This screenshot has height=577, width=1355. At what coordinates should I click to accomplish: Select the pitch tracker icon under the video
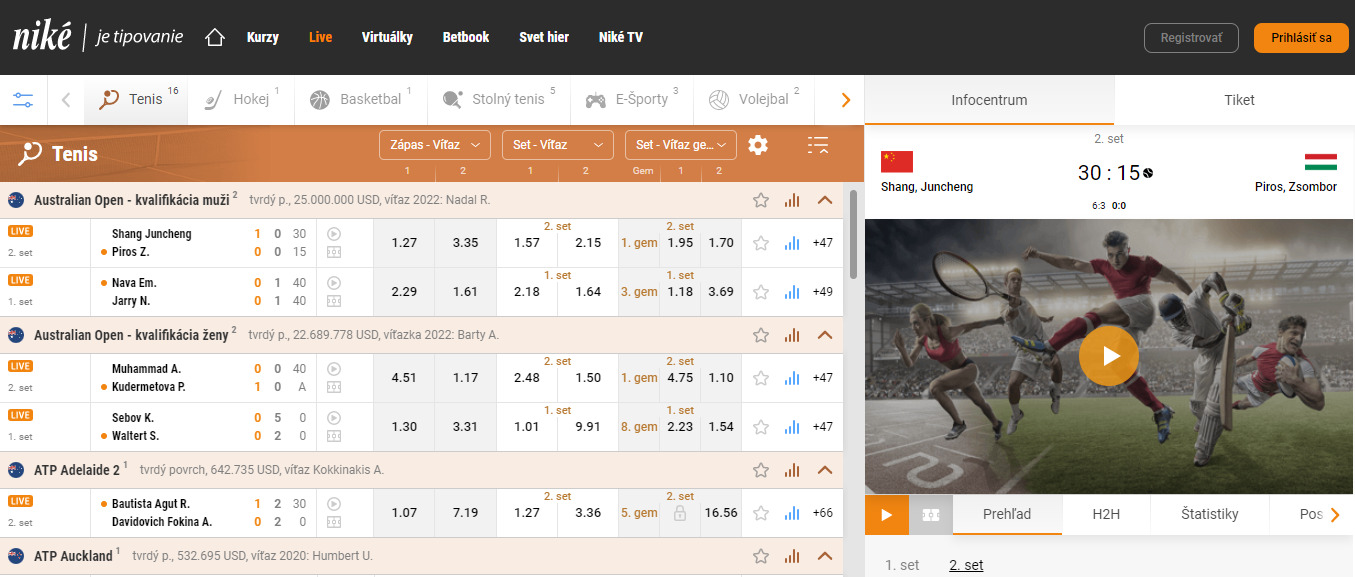[x=931, y=515]
